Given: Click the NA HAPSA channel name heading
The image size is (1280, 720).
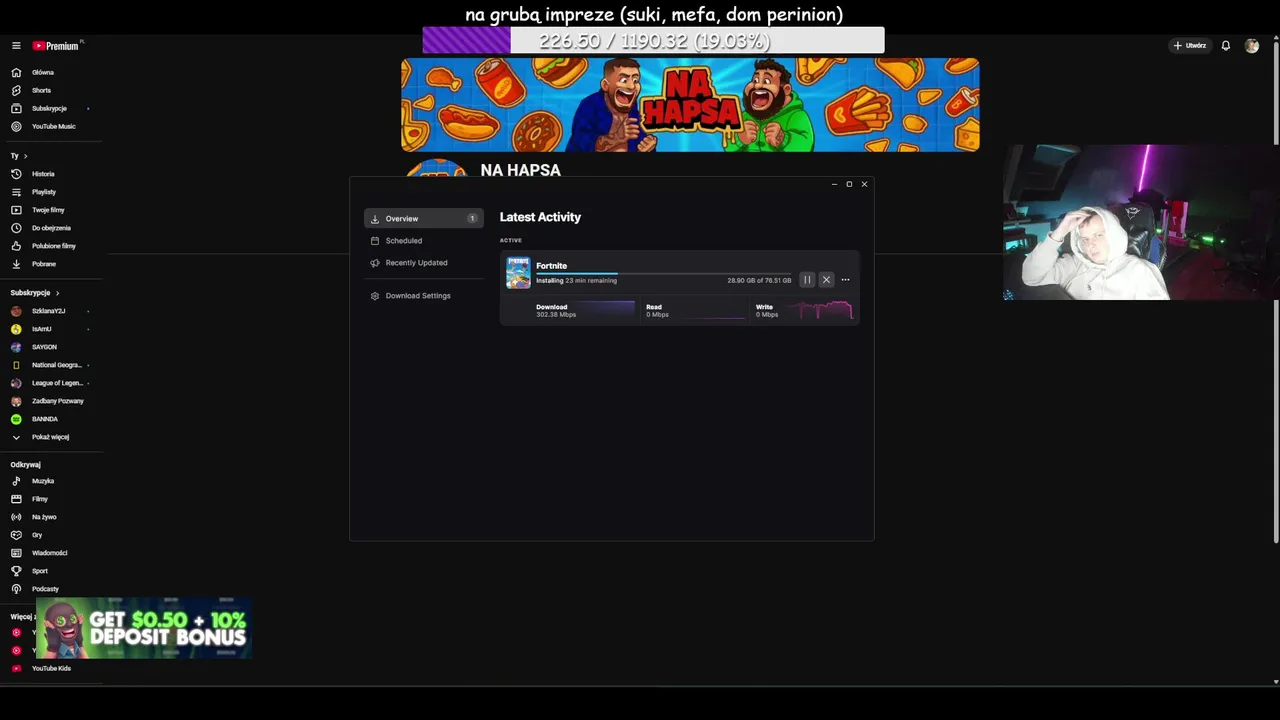Looking at the screenshot, I should pos(520,170).
